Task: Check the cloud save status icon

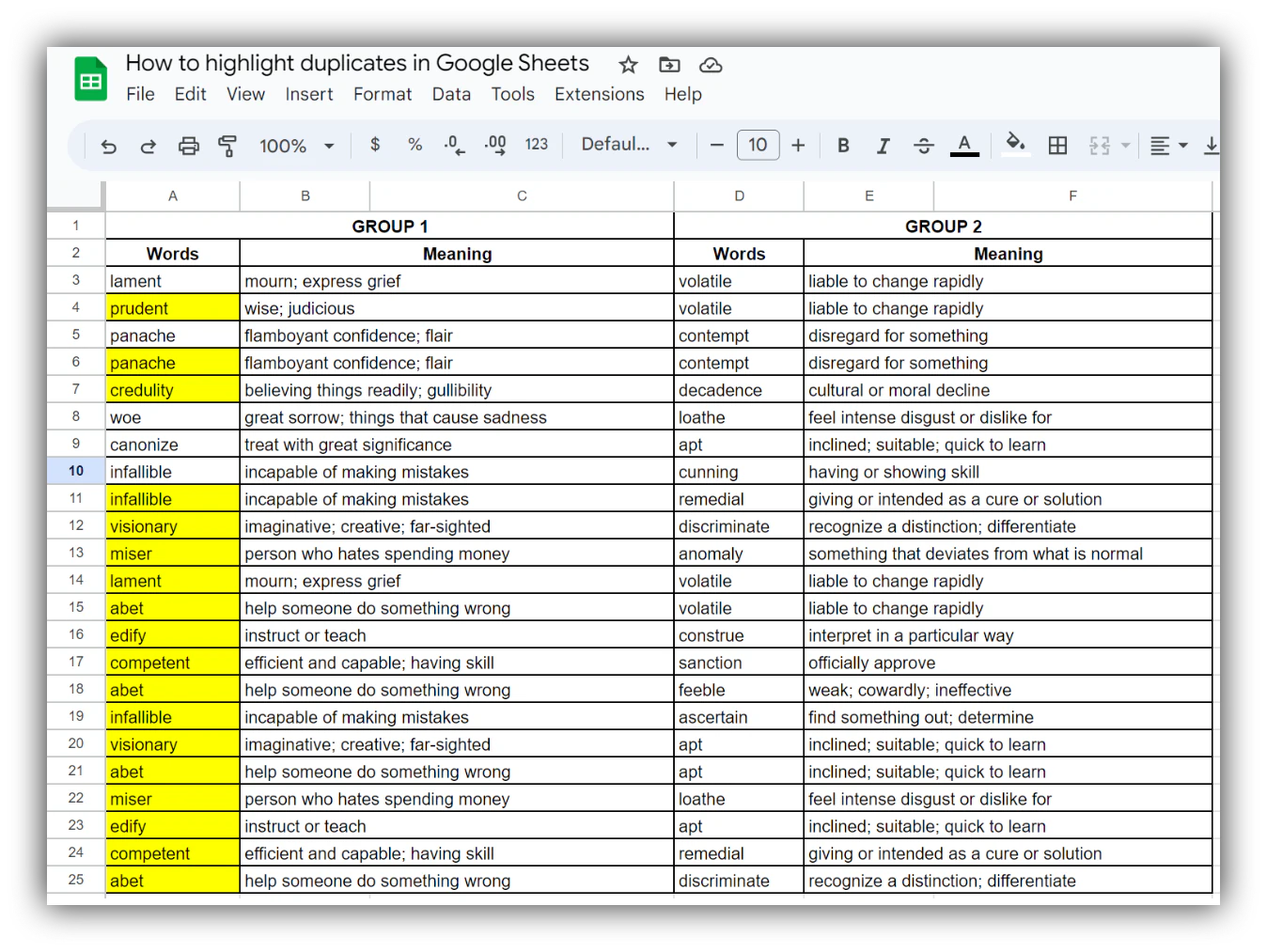Action: (711, 65)
